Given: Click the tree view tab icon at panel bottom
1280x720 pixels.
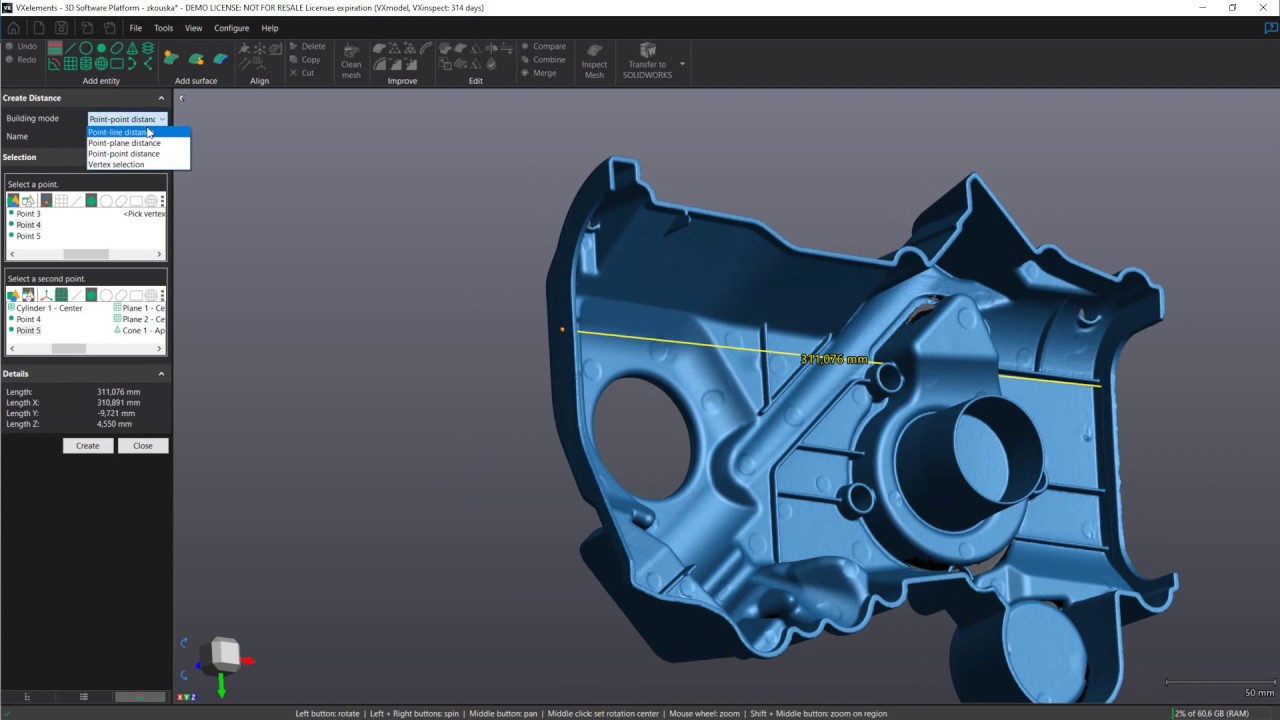Looking at the screenshot, I should (27, 697).
